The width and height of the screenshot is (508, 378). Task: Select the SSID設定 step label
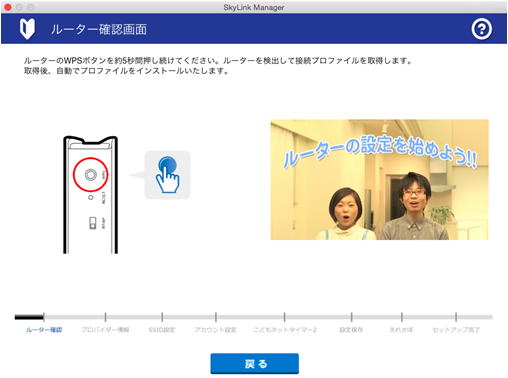[x=162, y=330]
